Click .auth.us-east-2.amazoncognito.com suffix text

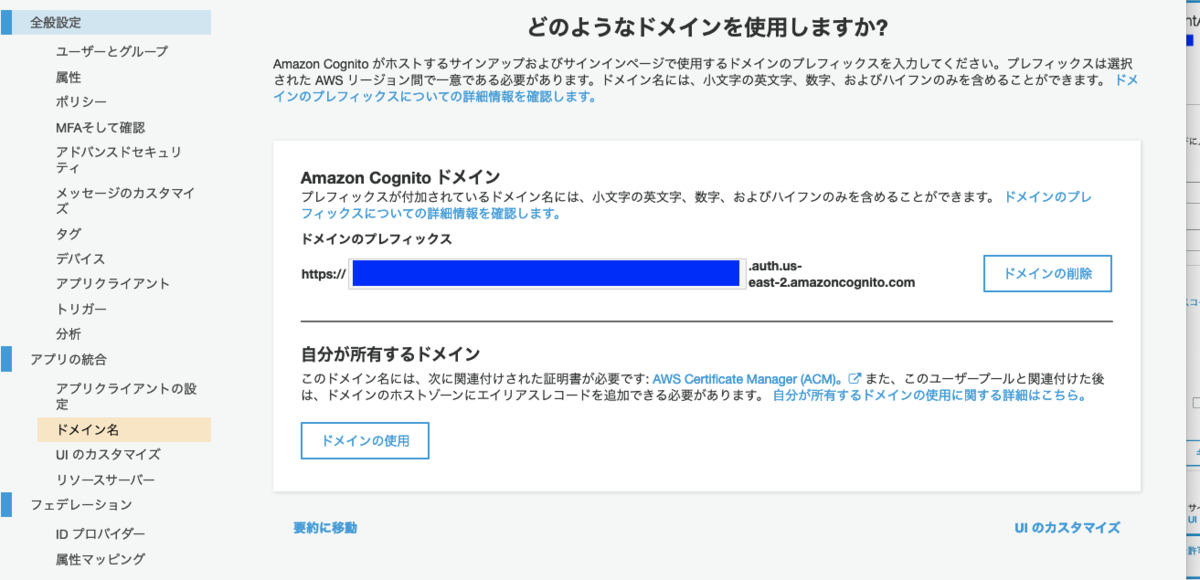click(x=832, y=274)
